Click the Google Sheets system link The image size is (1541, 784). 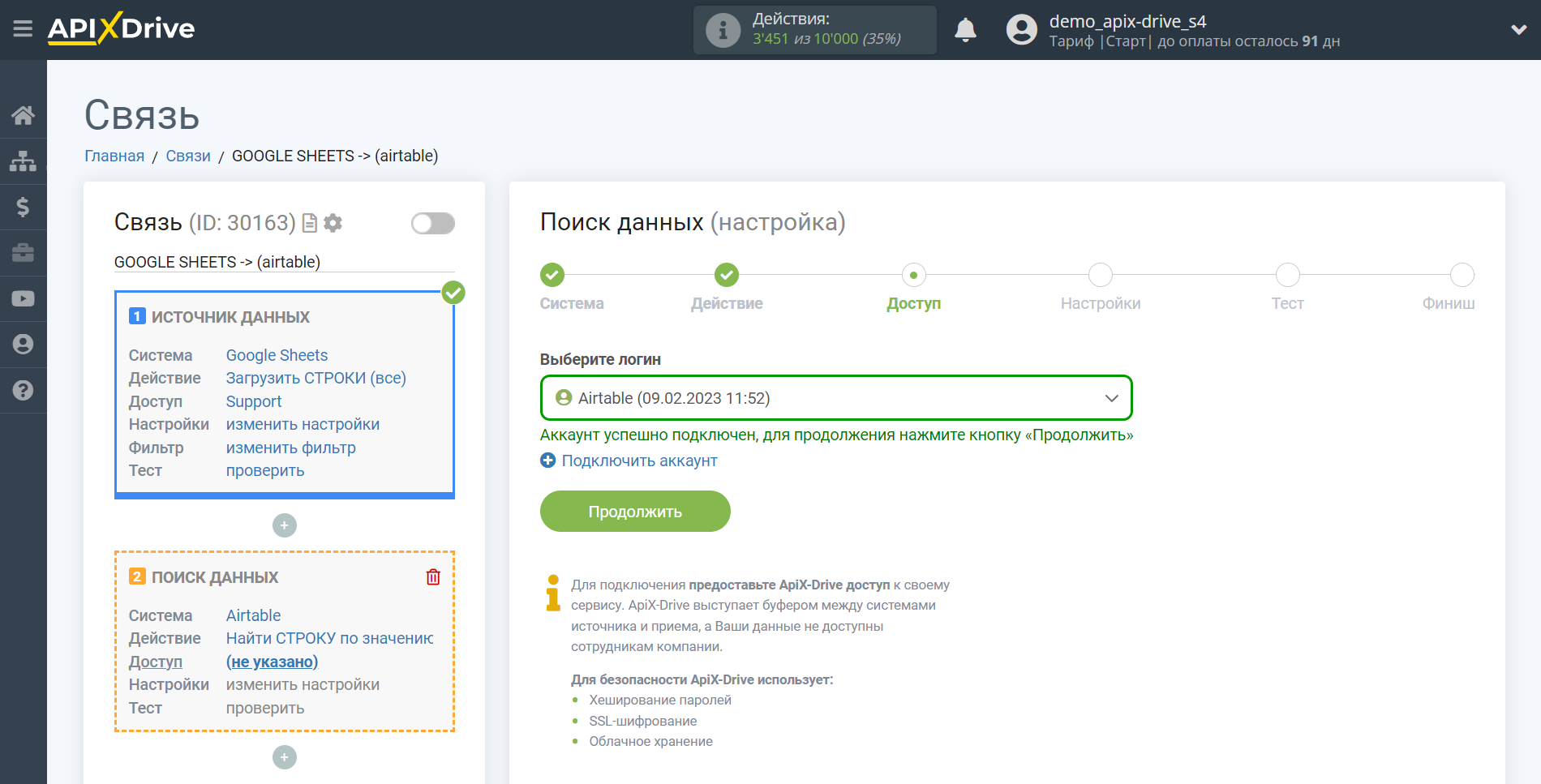coord(277,355)
